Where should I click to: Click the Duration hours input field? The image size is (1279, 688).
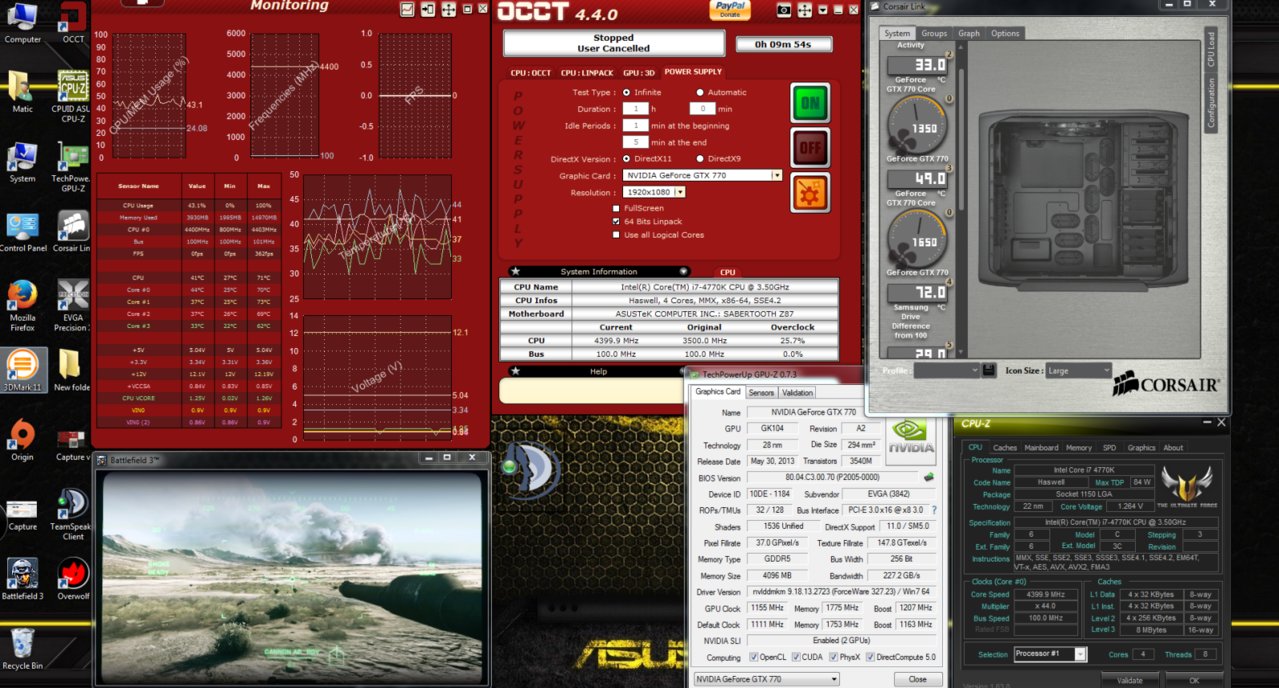(x=635, y=108)
